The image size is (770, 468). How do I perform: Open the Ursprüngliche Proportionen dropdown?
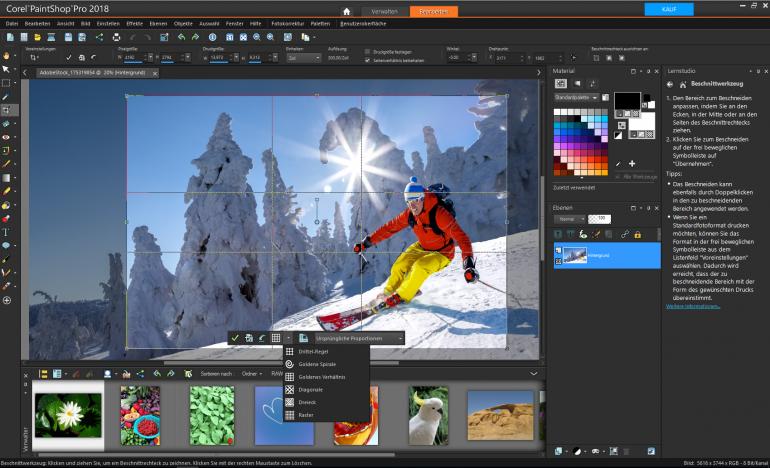click(x=359, y=338)
